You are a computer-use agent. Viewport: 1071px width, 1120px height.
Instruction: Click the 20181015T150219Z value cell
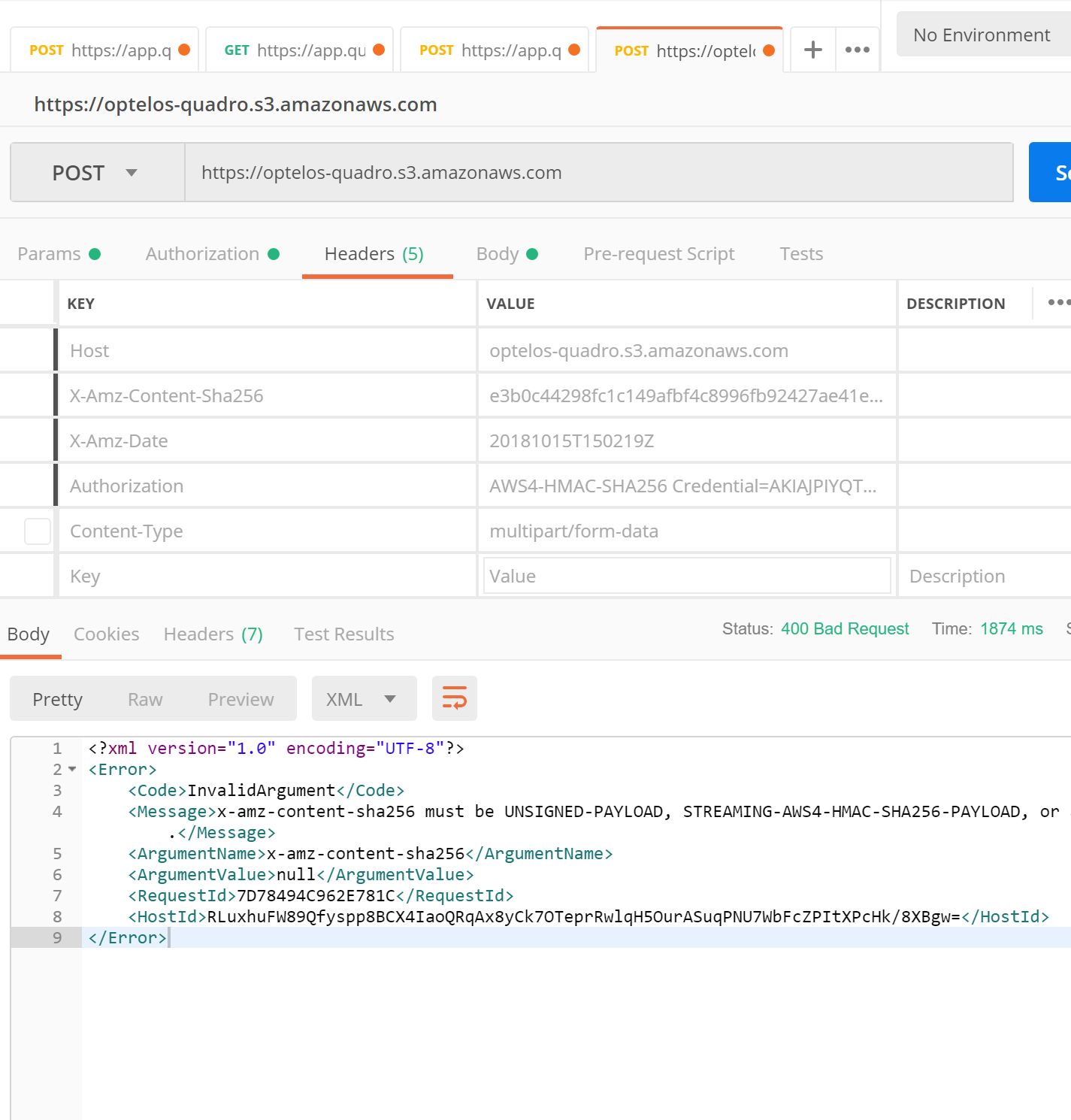coord(687,440)
